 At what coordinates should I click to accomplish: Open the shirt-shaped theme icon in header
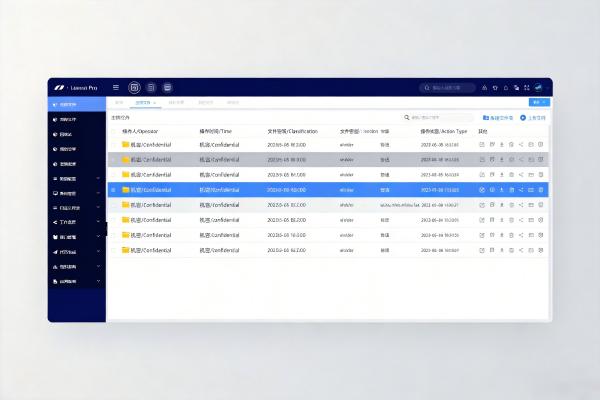[495, 88]
